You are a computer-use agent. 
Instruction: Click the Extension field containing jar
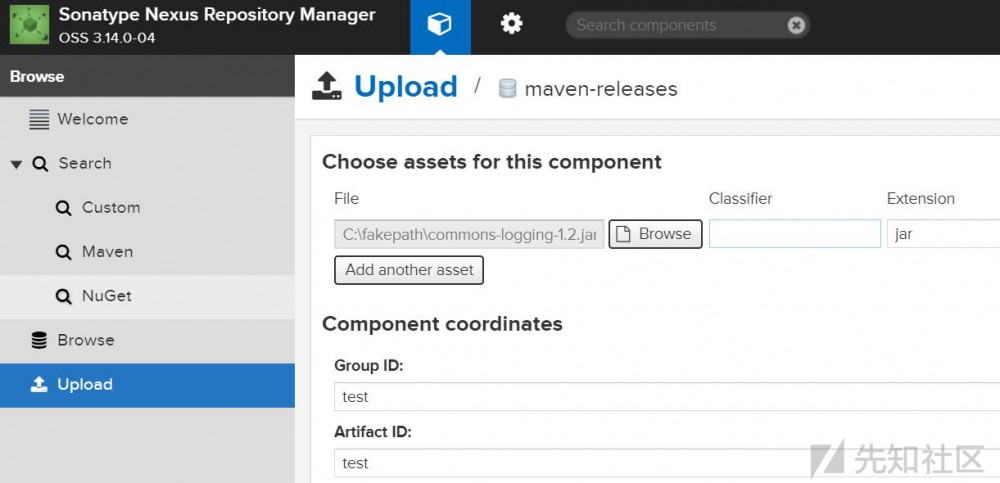pos(943,234)
